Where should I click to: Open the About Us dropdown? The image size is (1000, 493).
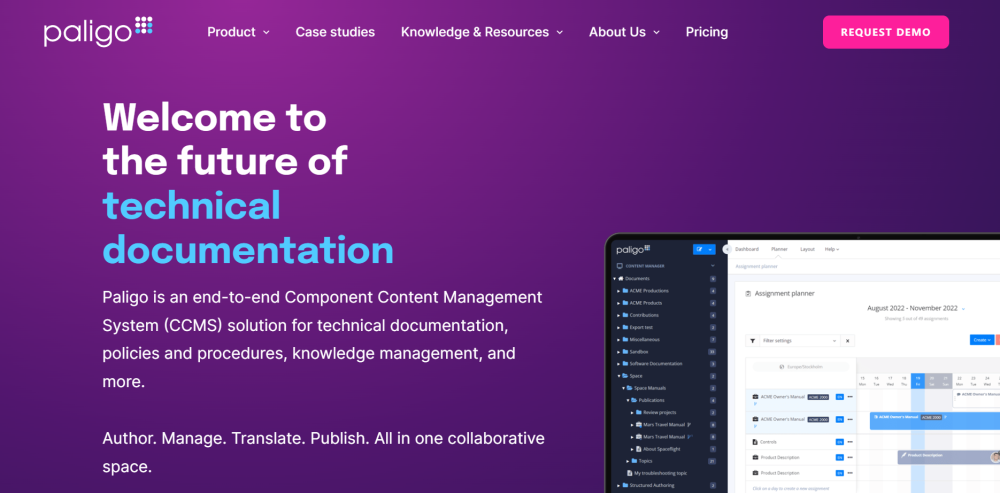coord(624,32)
